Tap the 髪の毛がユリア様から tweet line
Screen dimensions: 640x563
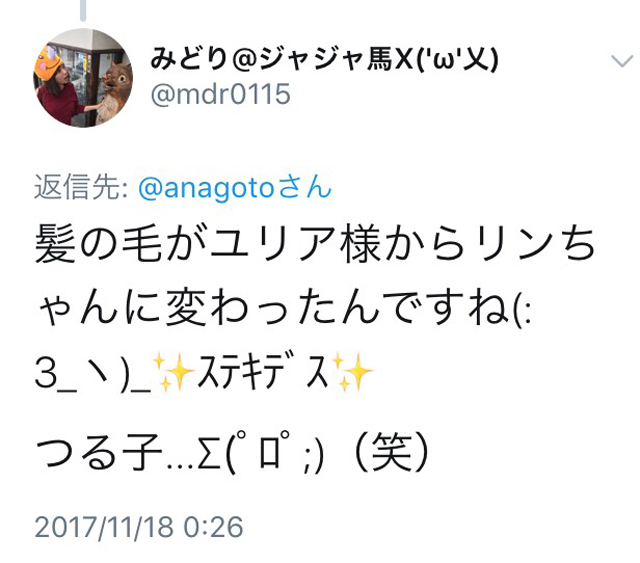pos(314,244)
